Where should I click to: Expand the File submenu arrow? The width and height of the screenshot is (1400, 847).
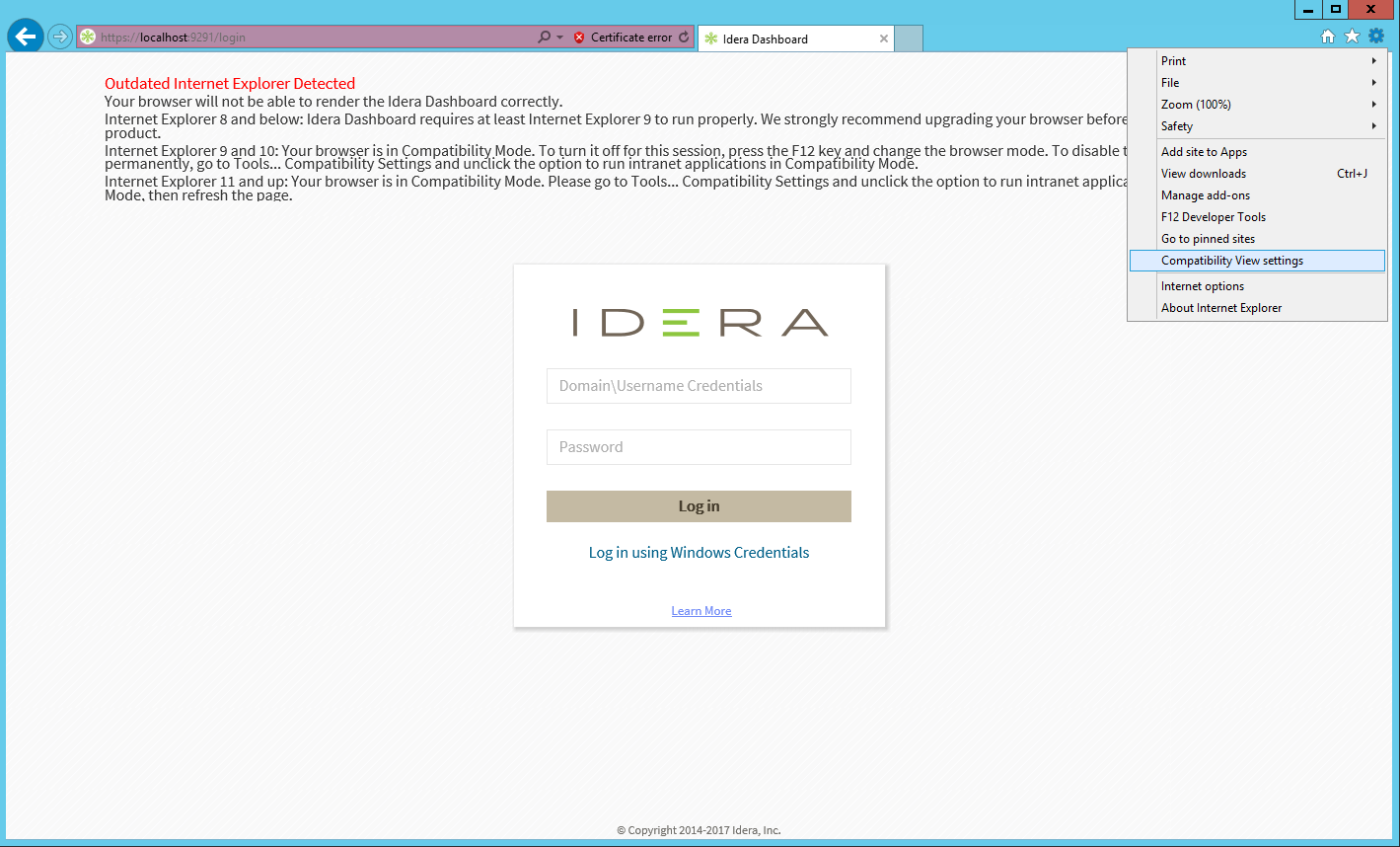tap(1374, 83)
